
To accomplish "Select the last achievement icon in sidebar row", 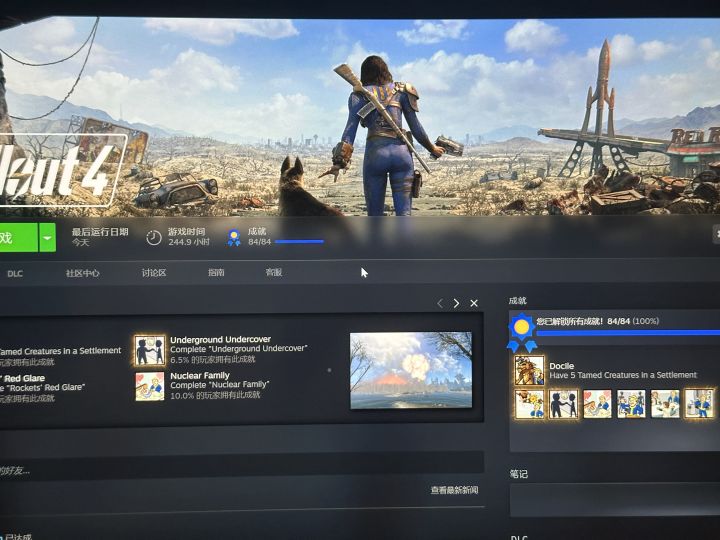I will (699, 403).
